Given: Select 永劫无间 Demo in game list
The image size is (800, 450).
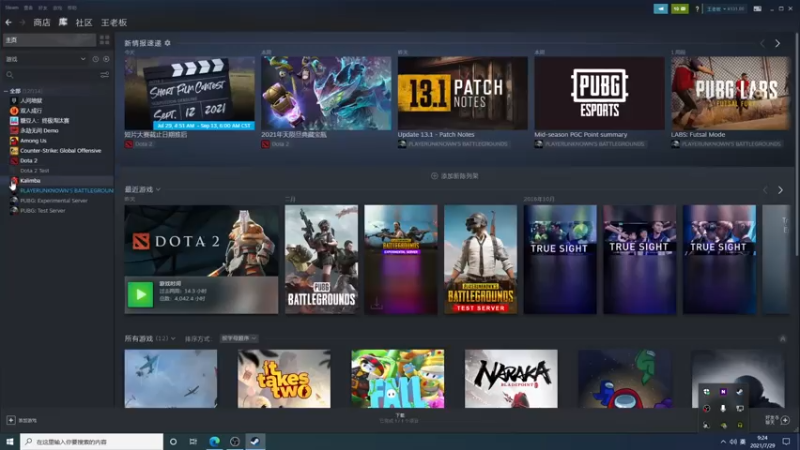Looking at the screenshot, I should click(39, 131).
